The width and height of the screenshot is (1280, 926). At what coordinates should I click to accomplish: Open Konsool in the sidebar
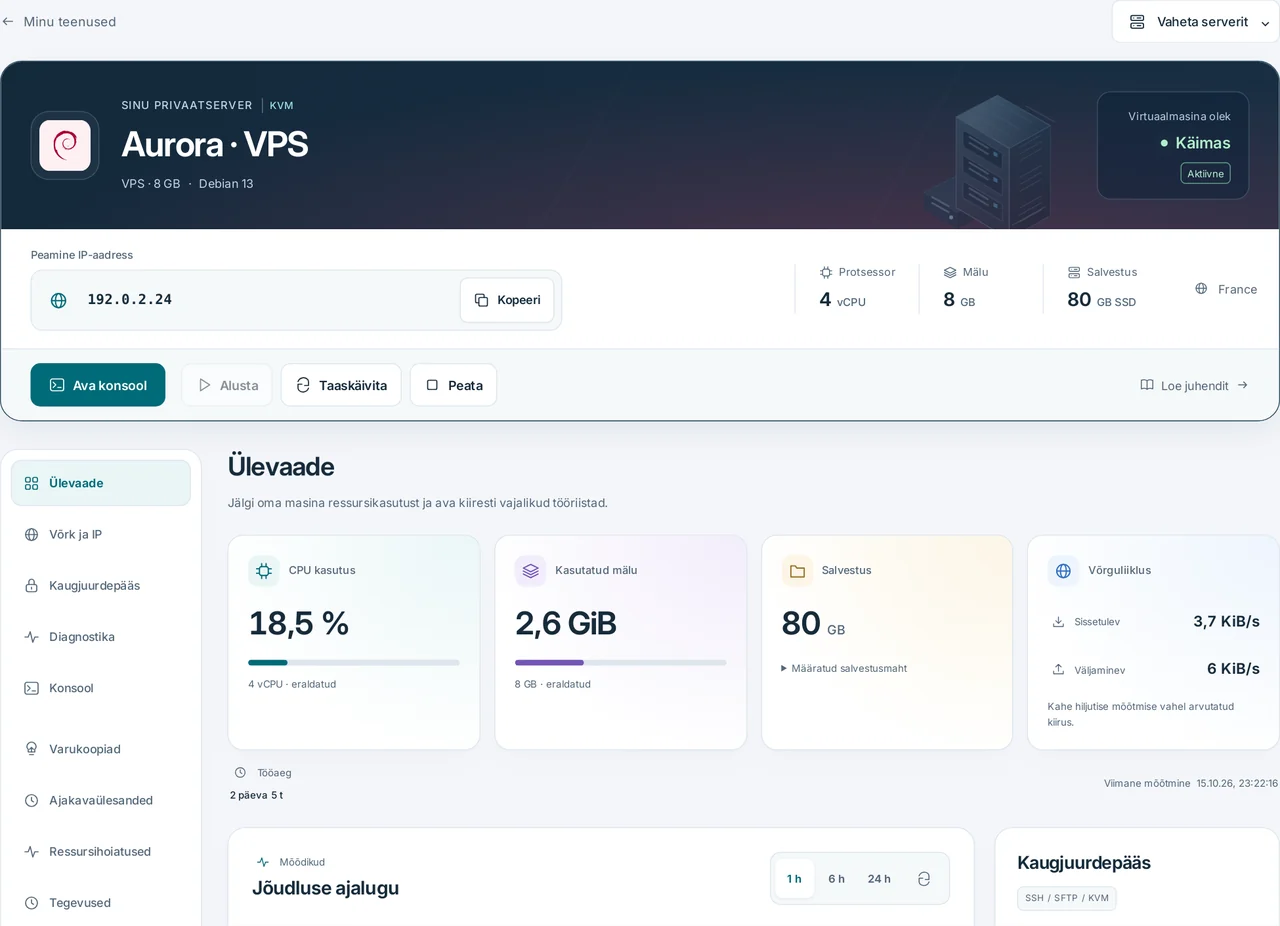pos(101,688)
